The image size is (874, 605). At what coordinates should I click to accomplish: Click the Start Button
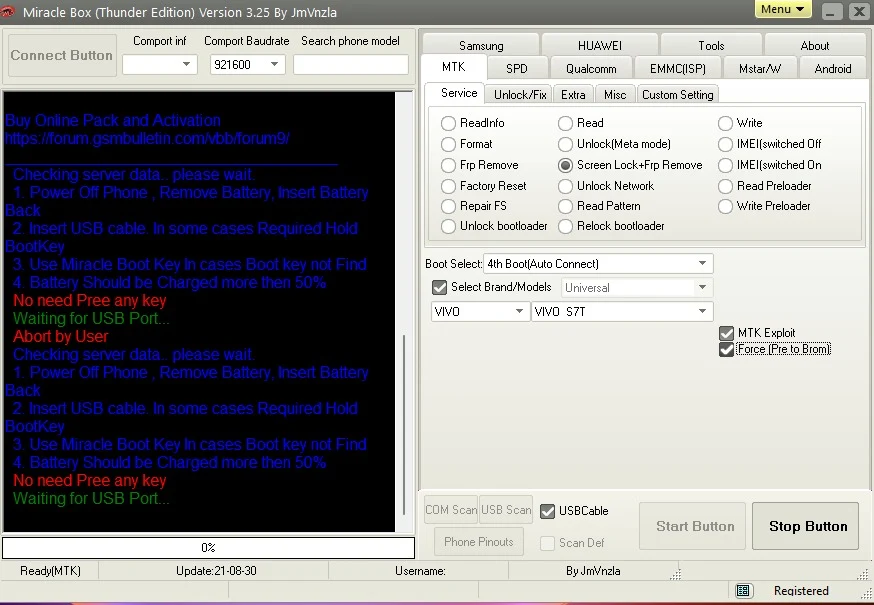[692, 526]
